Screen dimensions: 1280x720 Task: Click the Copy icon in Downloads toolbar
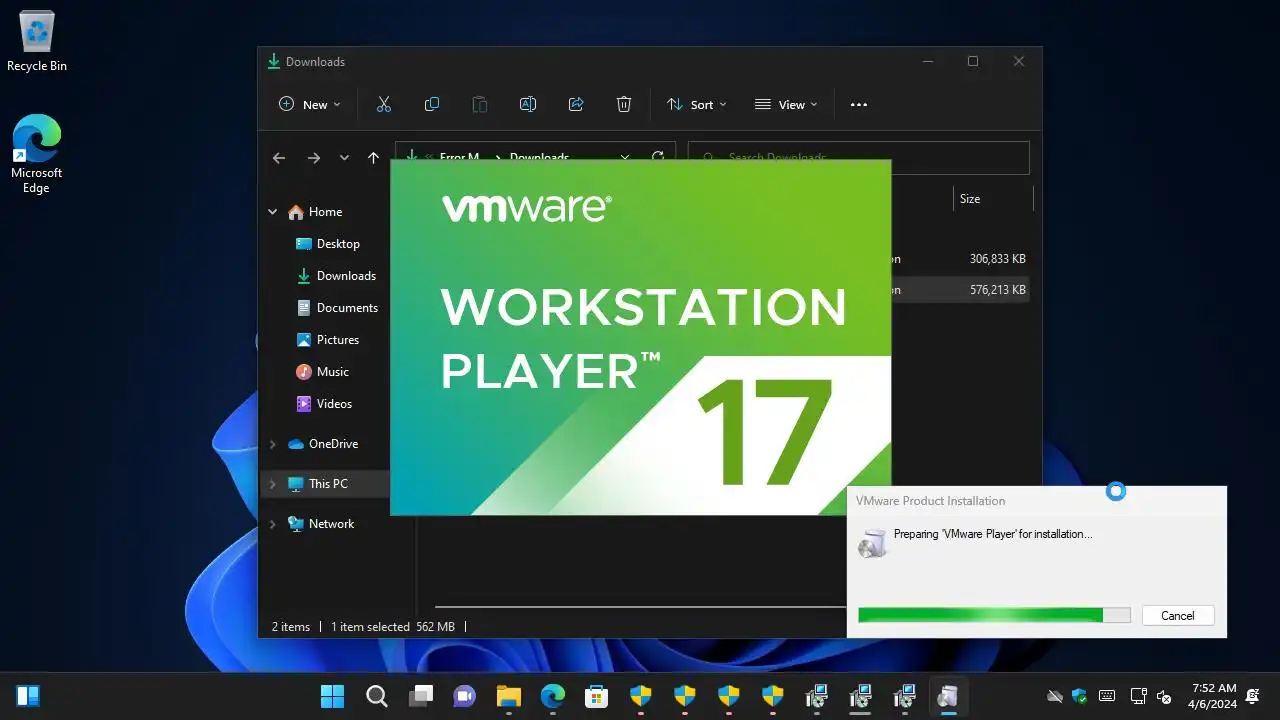(x=432, y=104)
